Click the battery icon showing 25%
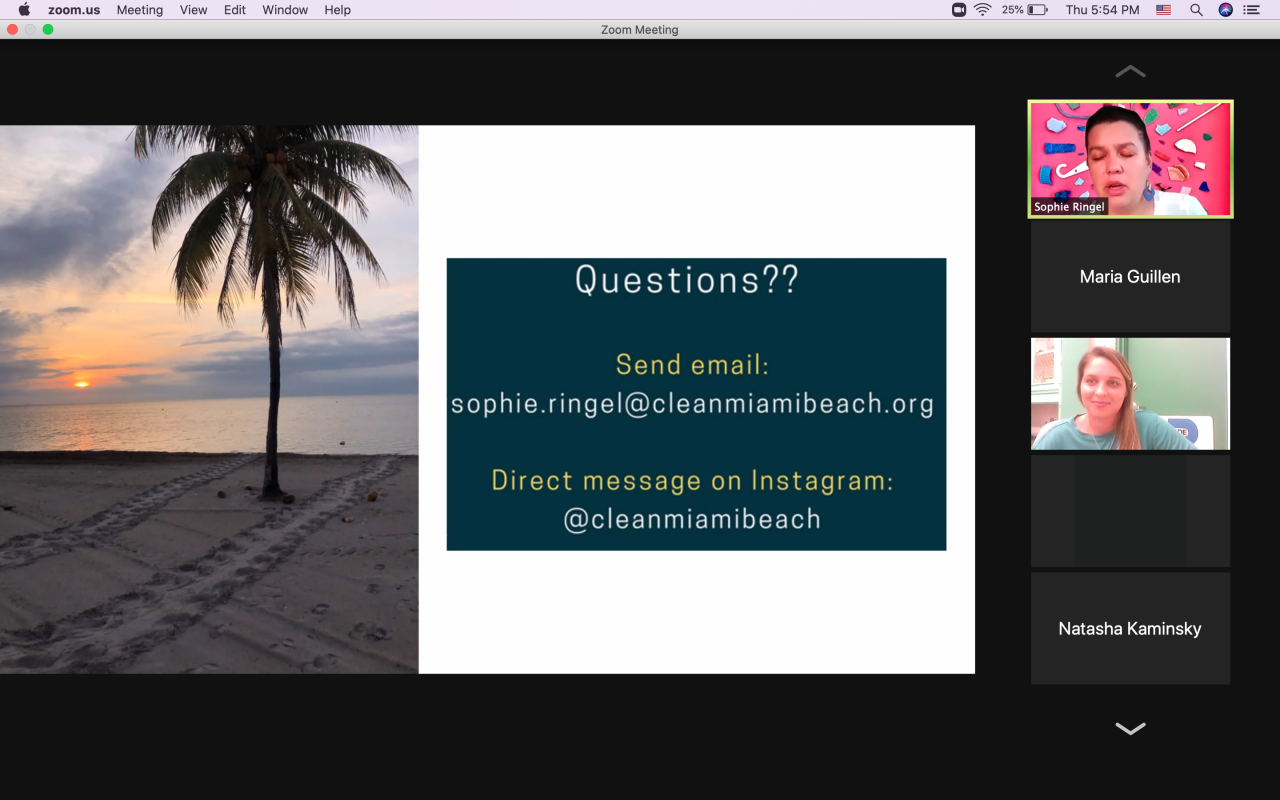Viewport: 1280px width, 800px height. (1037, 10)
